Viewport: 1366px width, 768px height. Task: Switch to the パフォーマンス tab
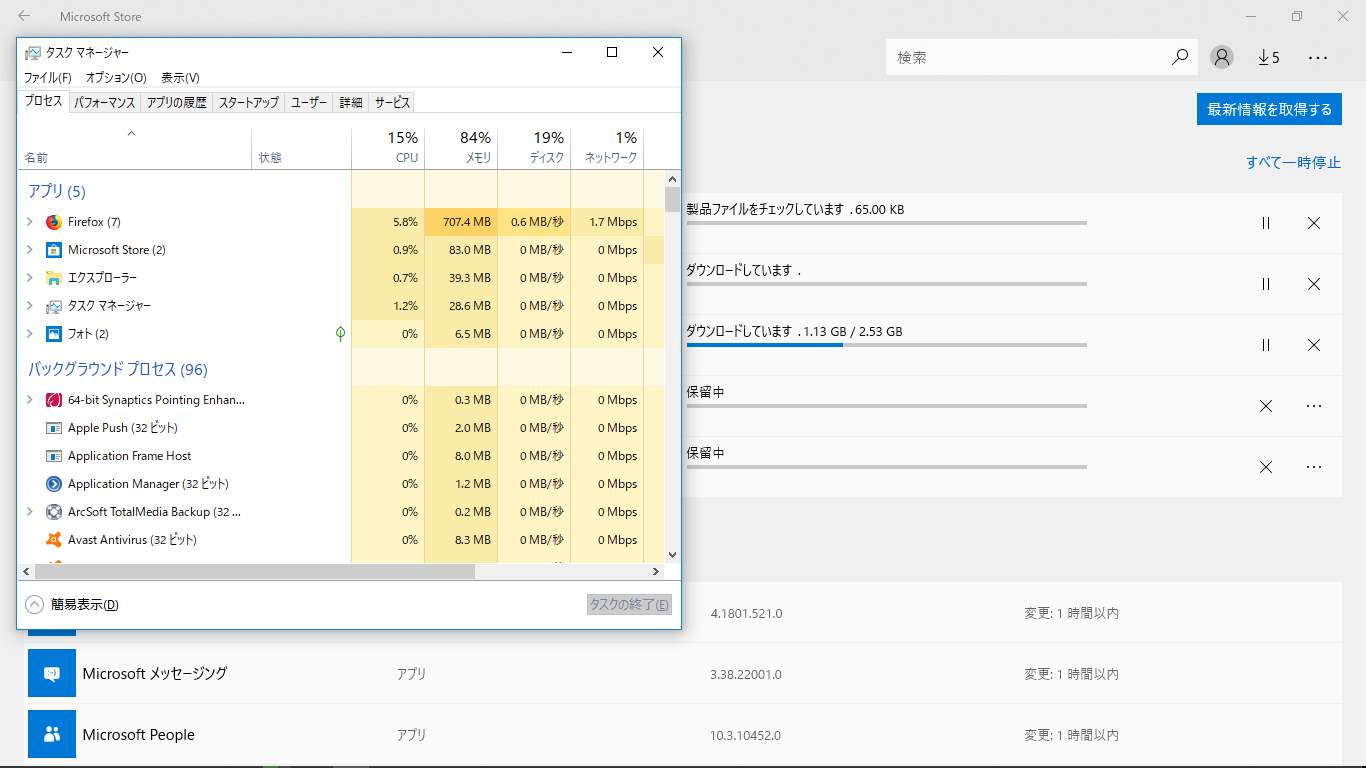(x=104, y=103)
